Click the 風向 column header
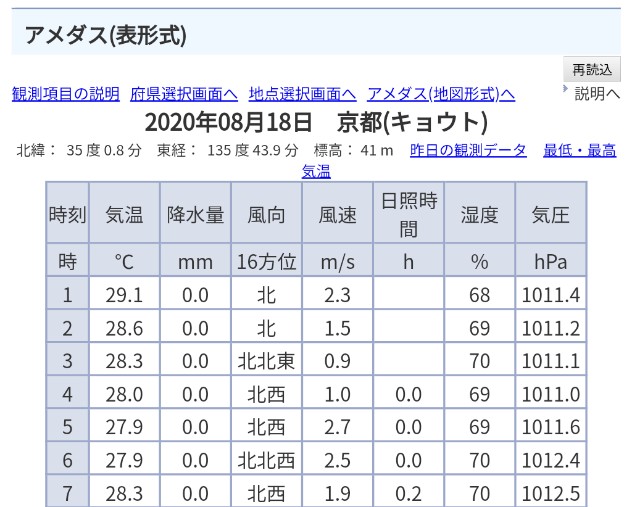Viewport: 640px width, 507px height. [x=267, y=213]
